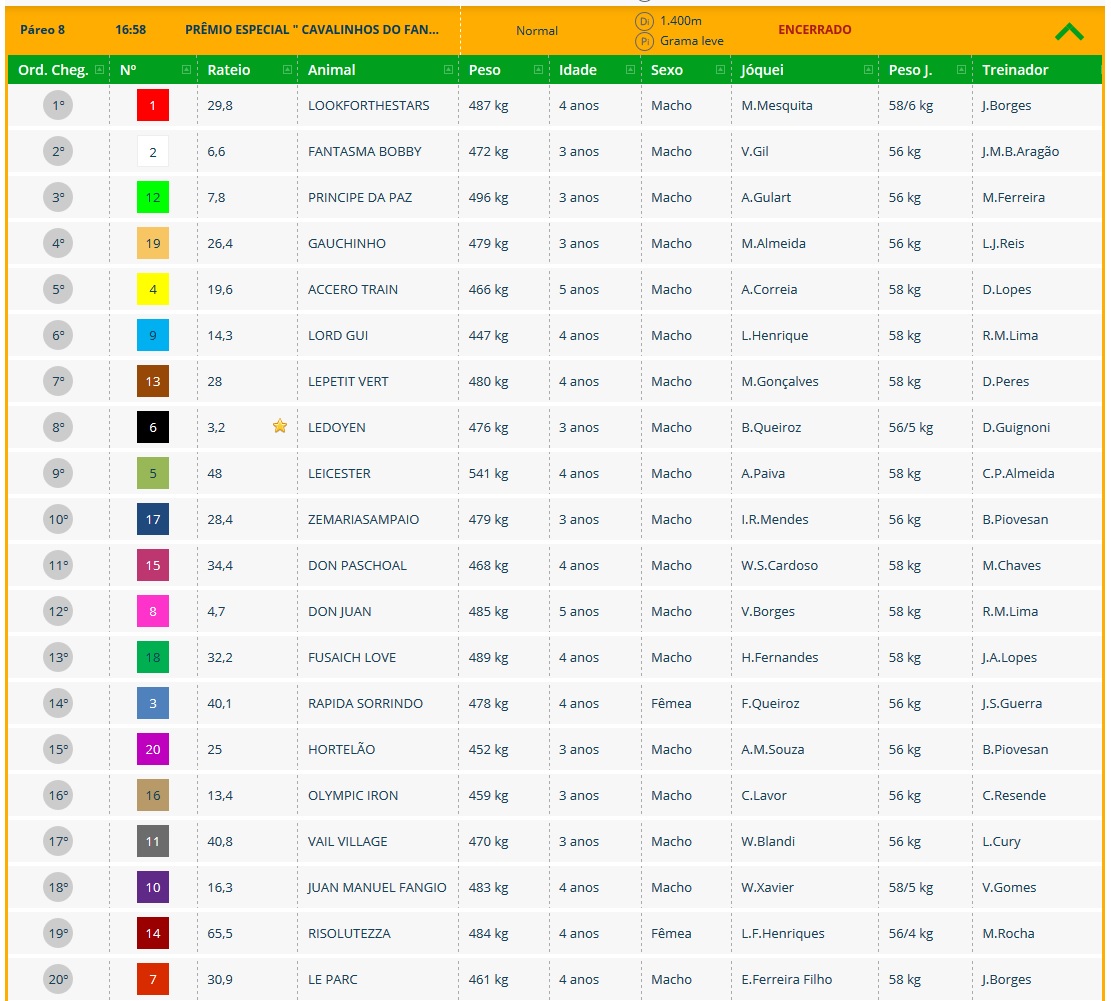Collapse the Páreo 8 race panel
This screenshot has height=1001, width=1111.
coord(1068,31)
